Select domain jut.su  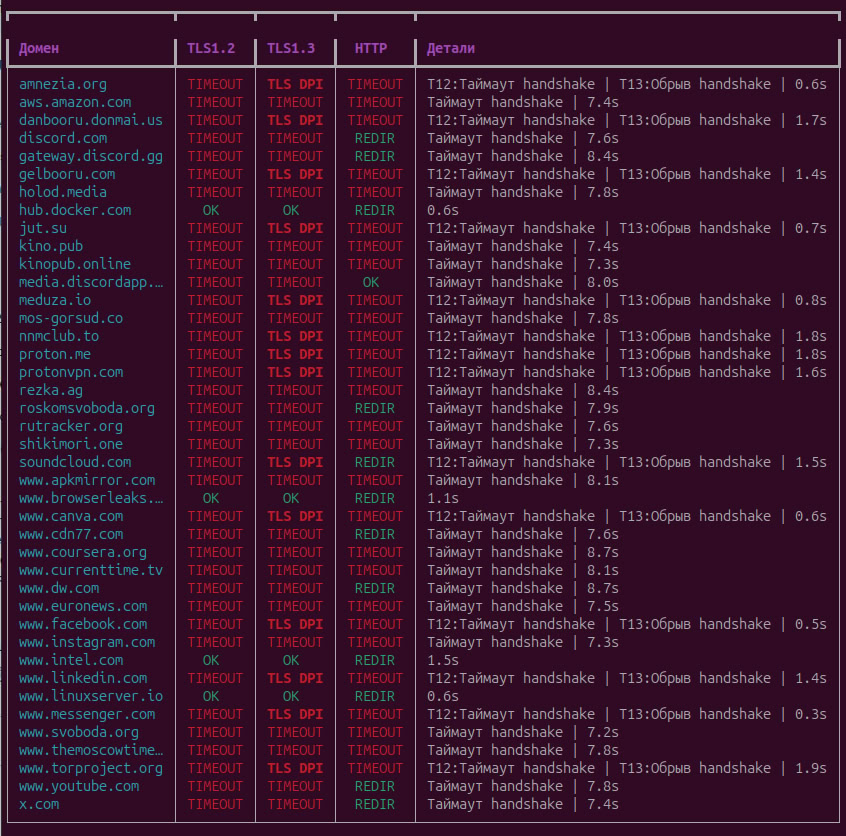pyautogui.click(x=43, y=228)
